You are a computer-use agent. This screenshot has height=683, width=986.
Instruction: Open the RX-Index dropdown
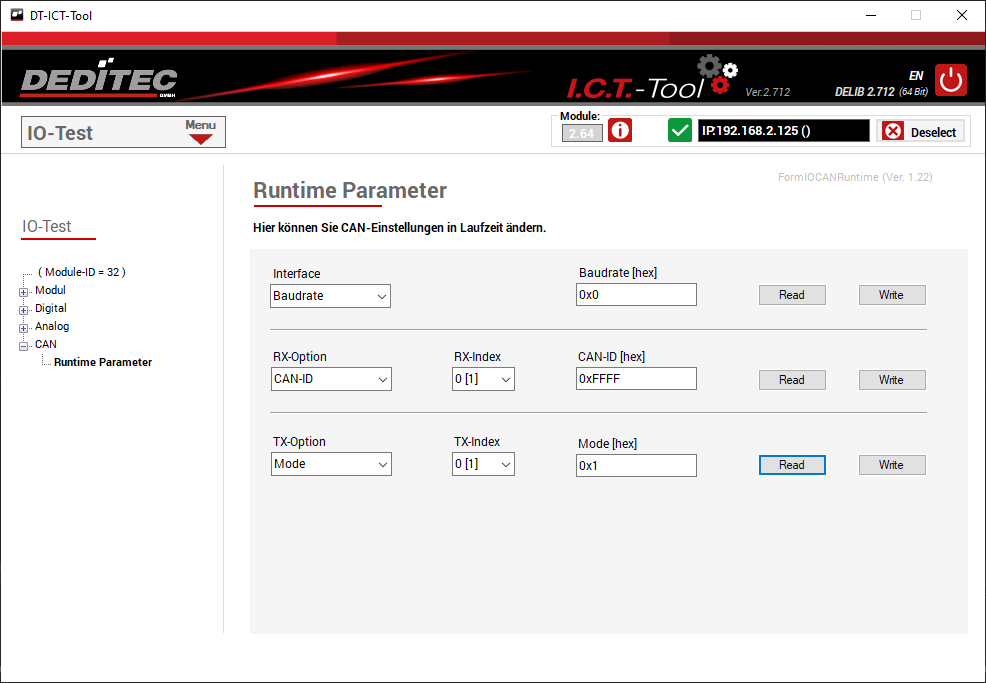pos(483,380)
